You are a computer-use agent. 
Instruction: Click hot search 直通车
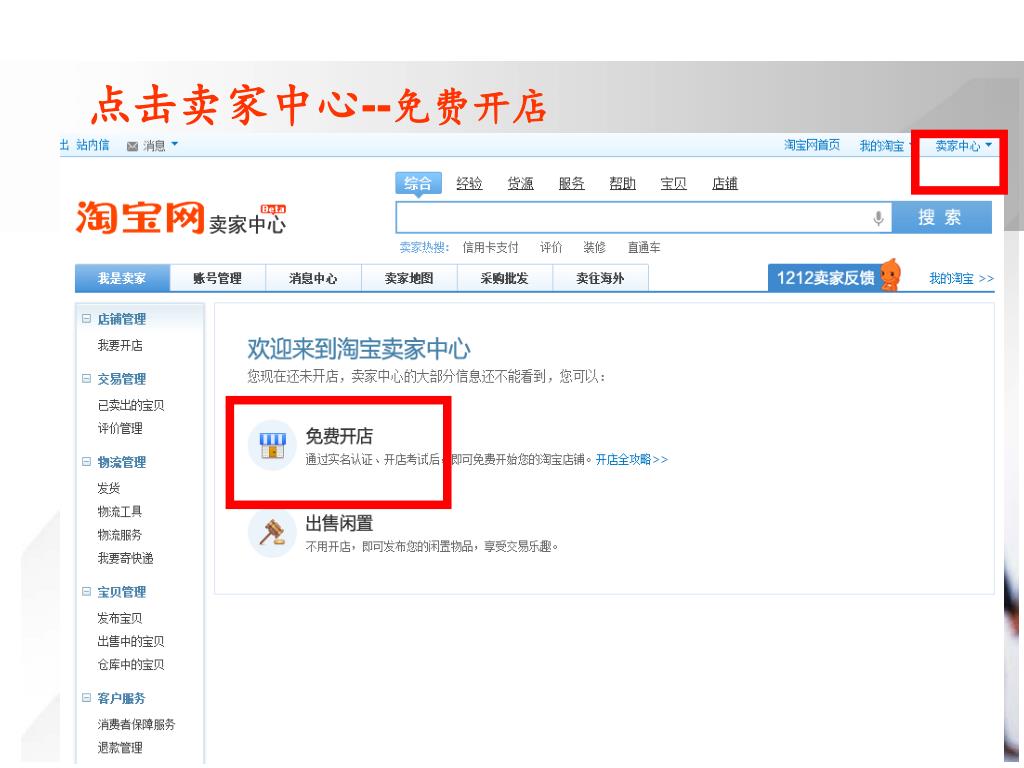click(x=644, y=248)
